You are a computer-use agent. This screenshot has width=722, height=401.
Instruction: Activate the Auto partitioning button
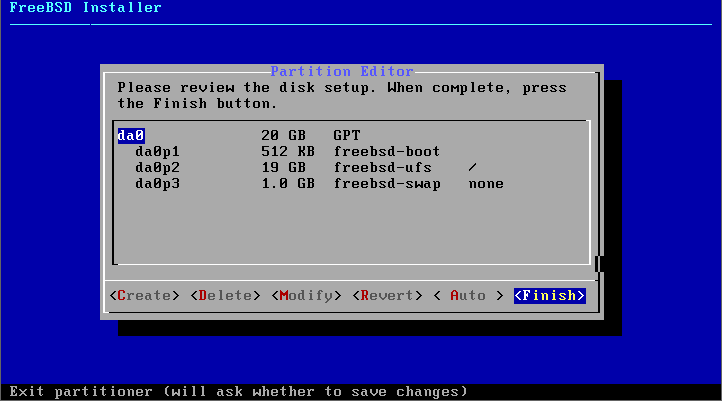(468, 295)
